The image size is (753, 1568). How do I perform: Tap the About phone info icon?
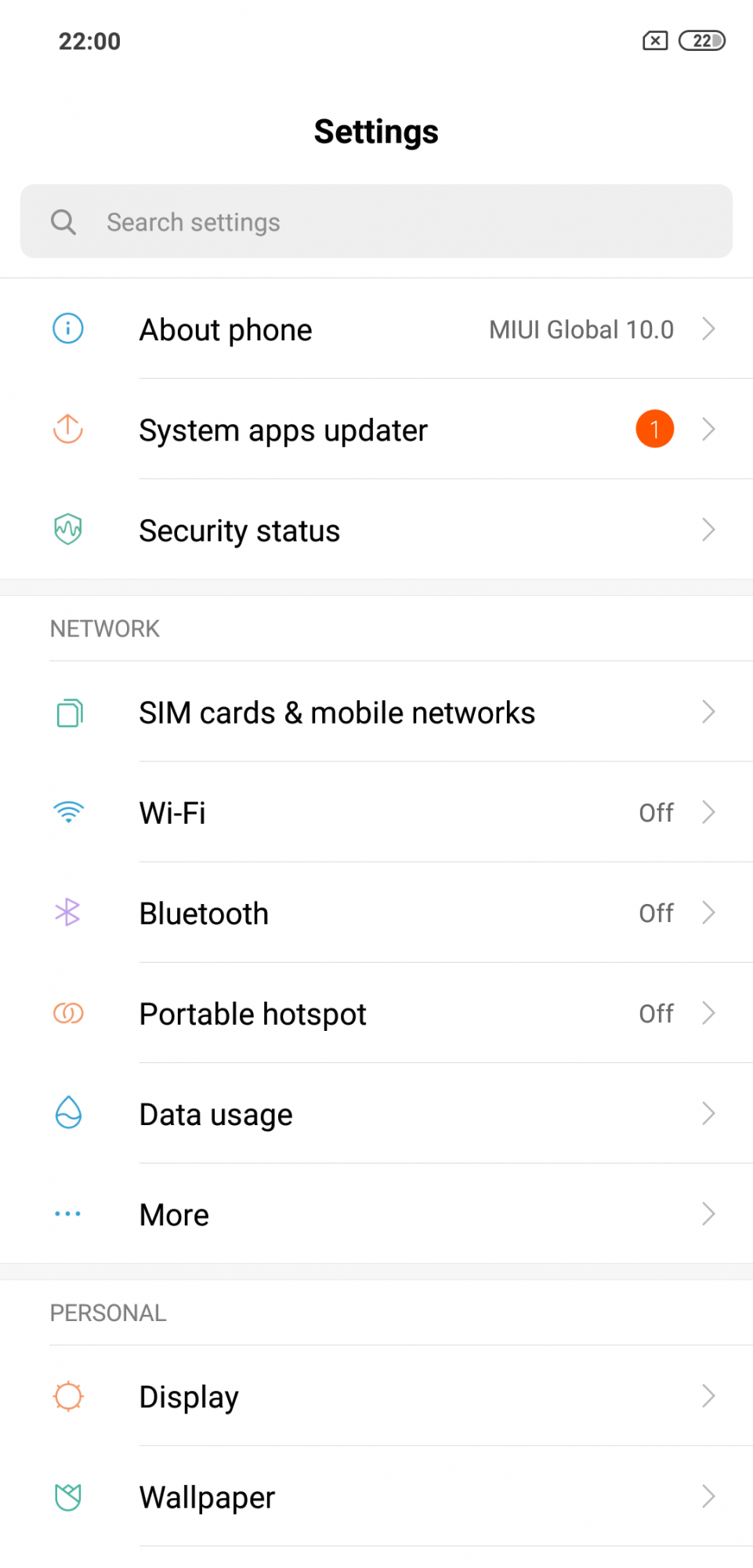tap(68, 328)
